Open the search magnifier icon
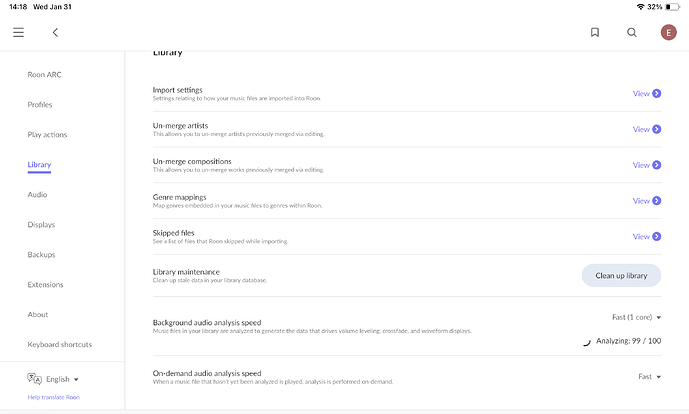689x414 pixels. [x=632, y=32]
